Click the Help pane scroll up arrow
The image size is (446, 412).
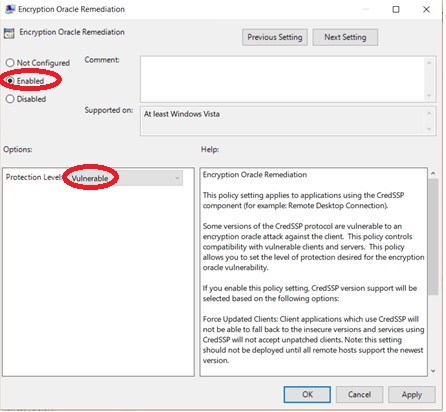[433, 173]
